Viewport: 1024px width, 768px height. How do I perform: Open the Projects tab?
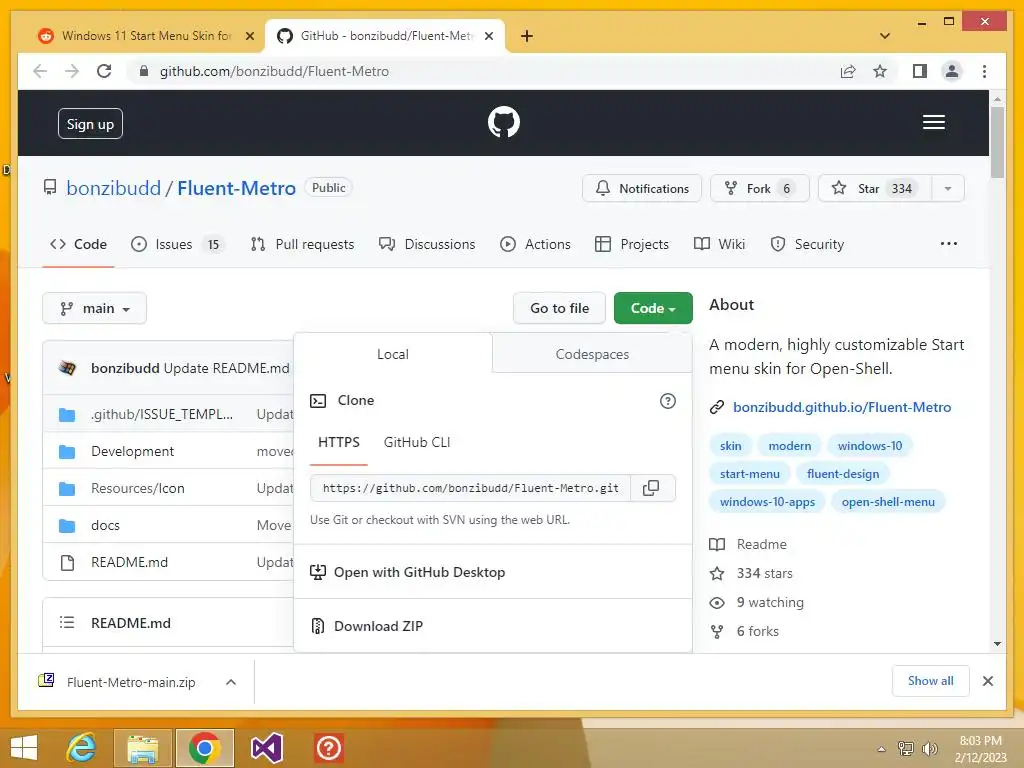click(632, 244)
